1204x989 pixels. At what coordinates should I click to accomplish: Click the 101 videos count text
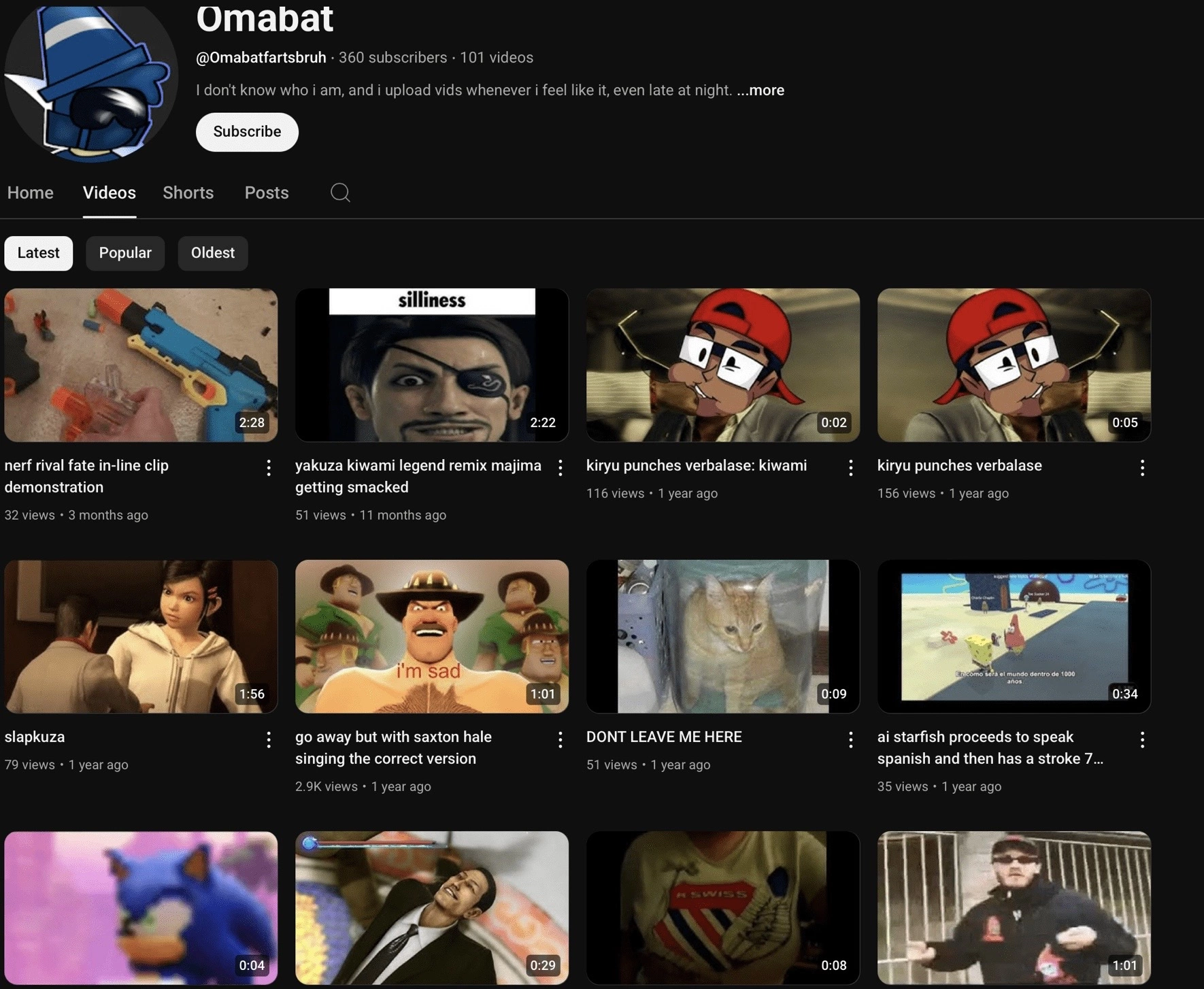pyautogui.click(x=497, y=58)
